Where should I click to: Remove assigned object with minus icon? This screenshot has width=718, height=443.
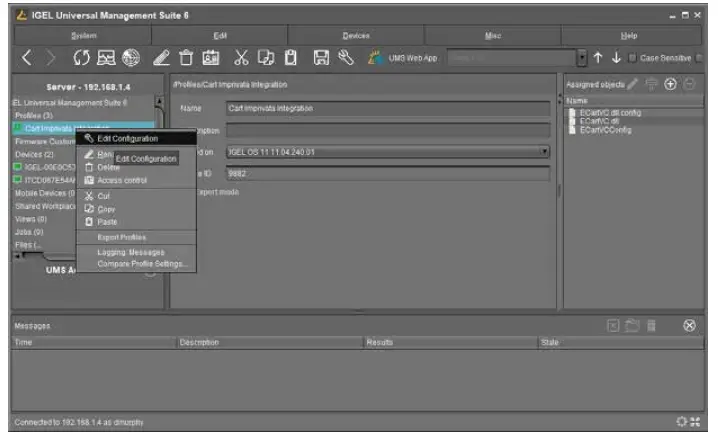[689, 84]
